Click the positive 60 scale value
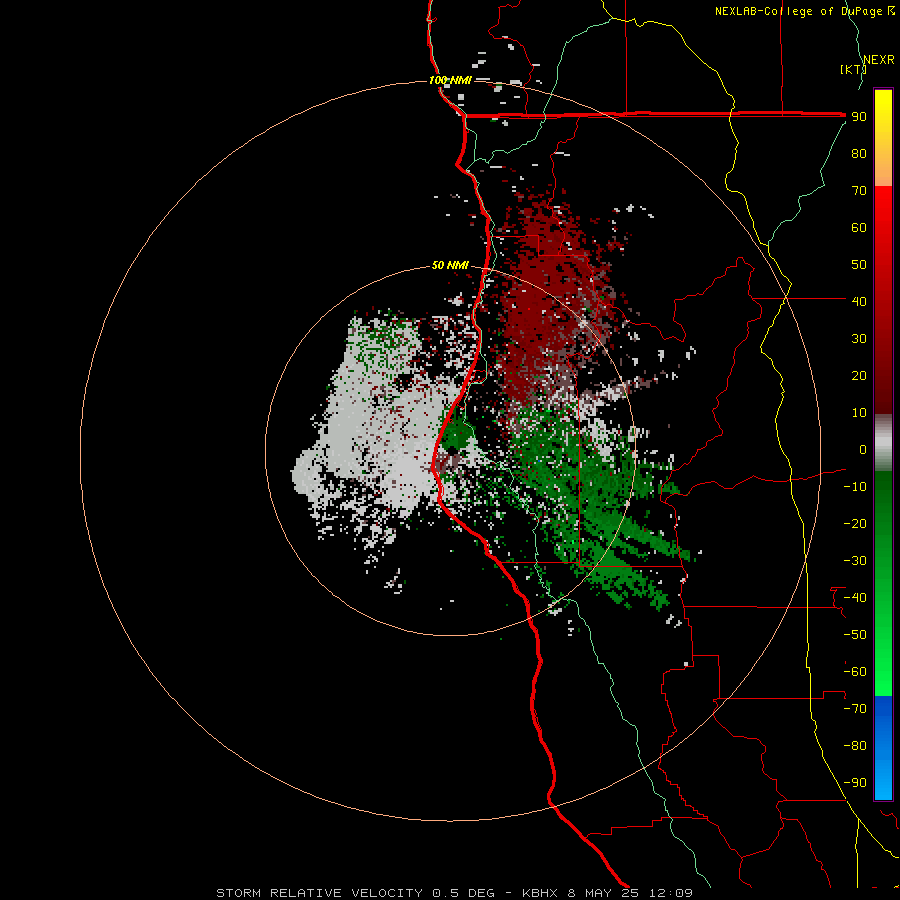Screen dimensions: 900x900 [859, 227]
